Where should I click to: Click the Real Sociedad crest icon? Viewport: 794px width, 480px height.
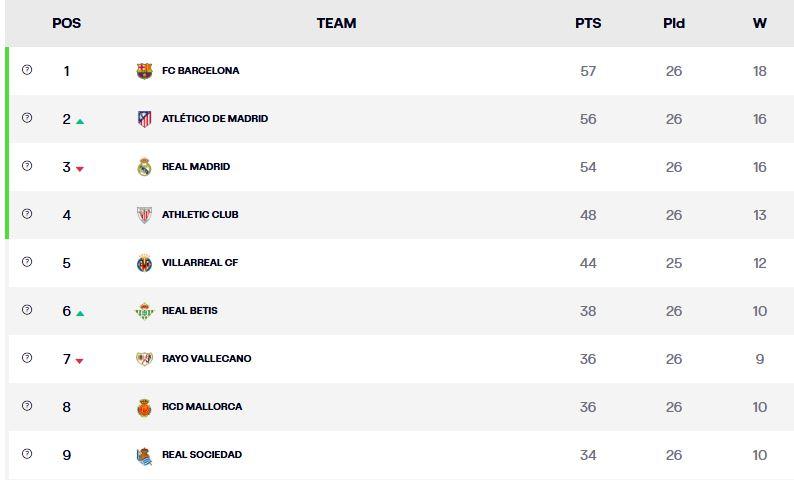click(x=144, y=455)
